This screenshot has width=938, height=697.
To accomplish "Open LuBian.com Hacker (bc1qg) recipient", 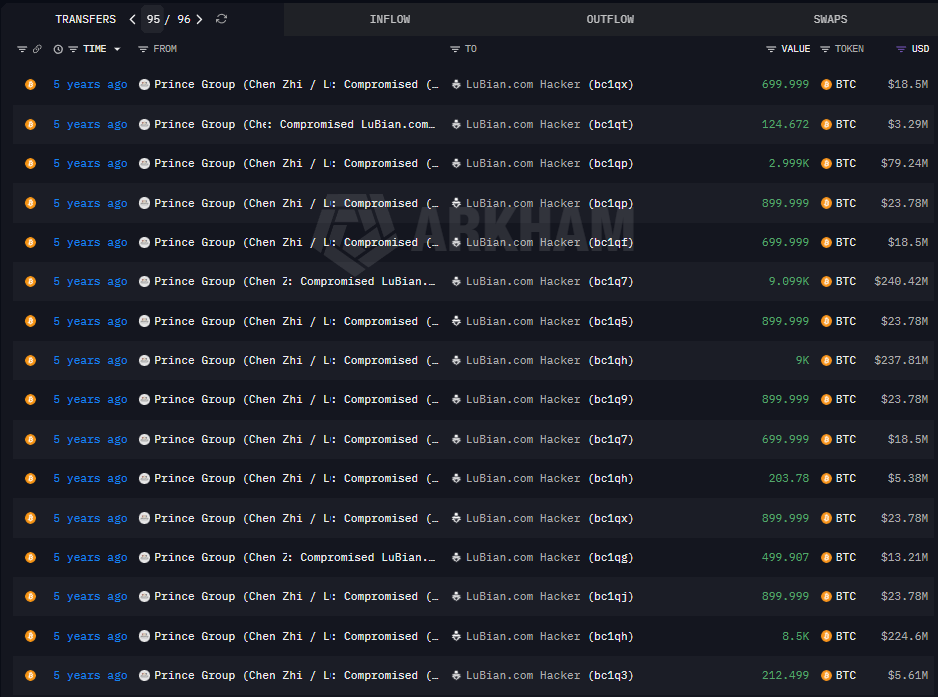I will pyautogui.click(x=549, y=558).
